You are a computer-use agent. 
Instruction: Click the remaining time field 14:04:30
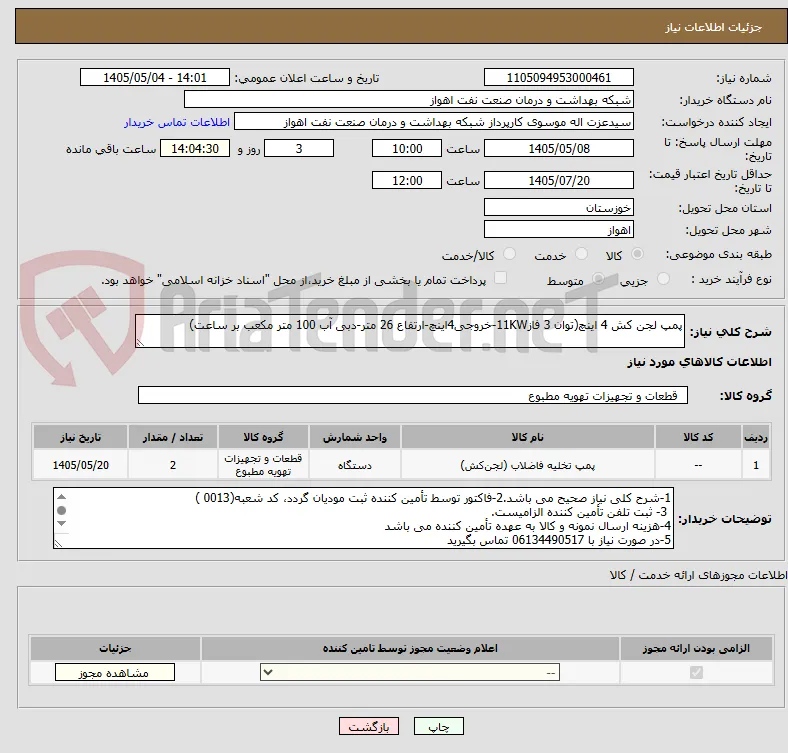tap(195, 149)
